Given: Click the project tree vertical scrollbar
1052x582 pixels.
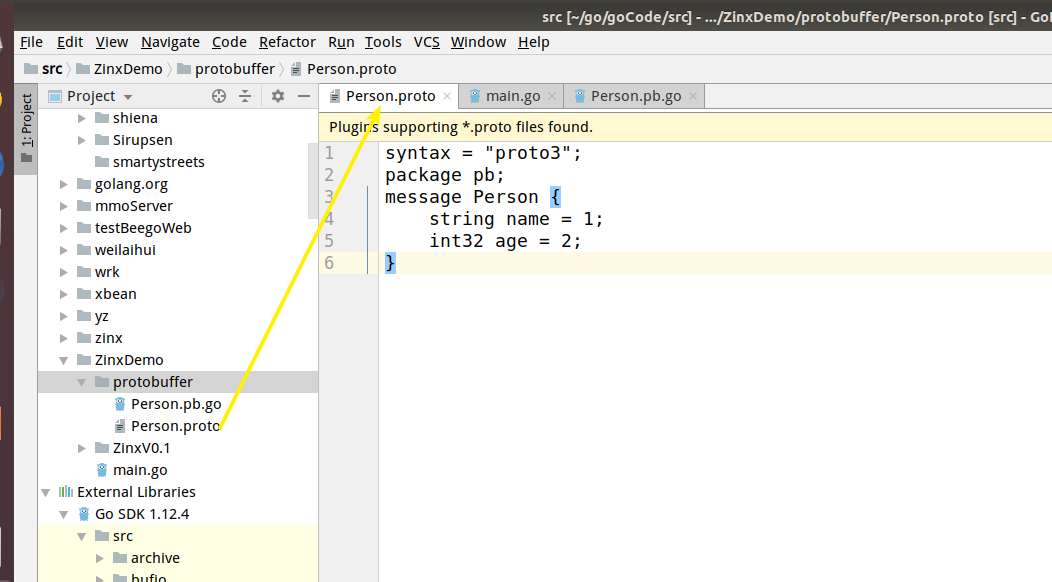Looking at the screenshot, I should tap(313, 180).
